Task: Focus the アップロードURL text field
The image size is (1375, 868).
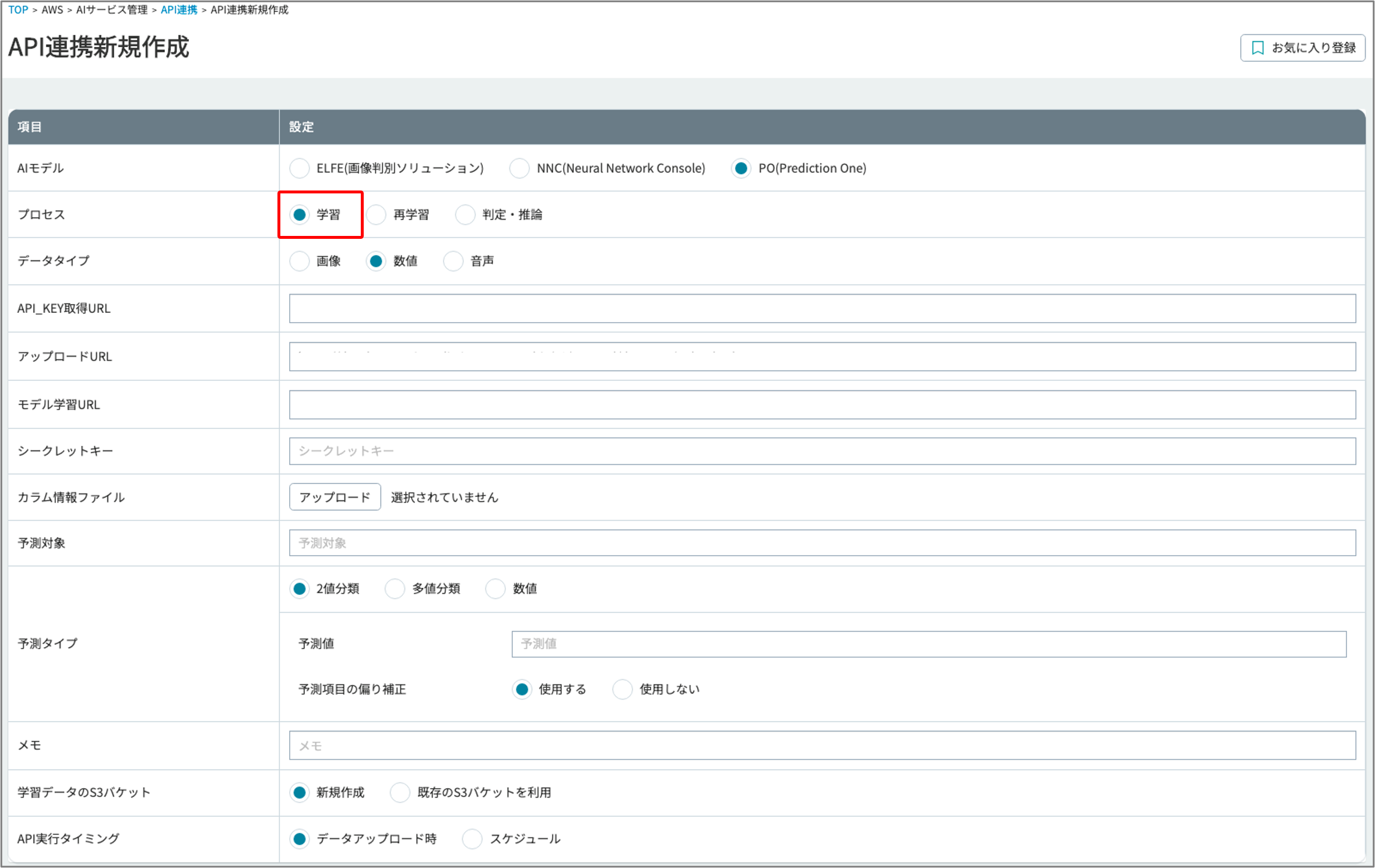Action: click(x=822, y=357)
